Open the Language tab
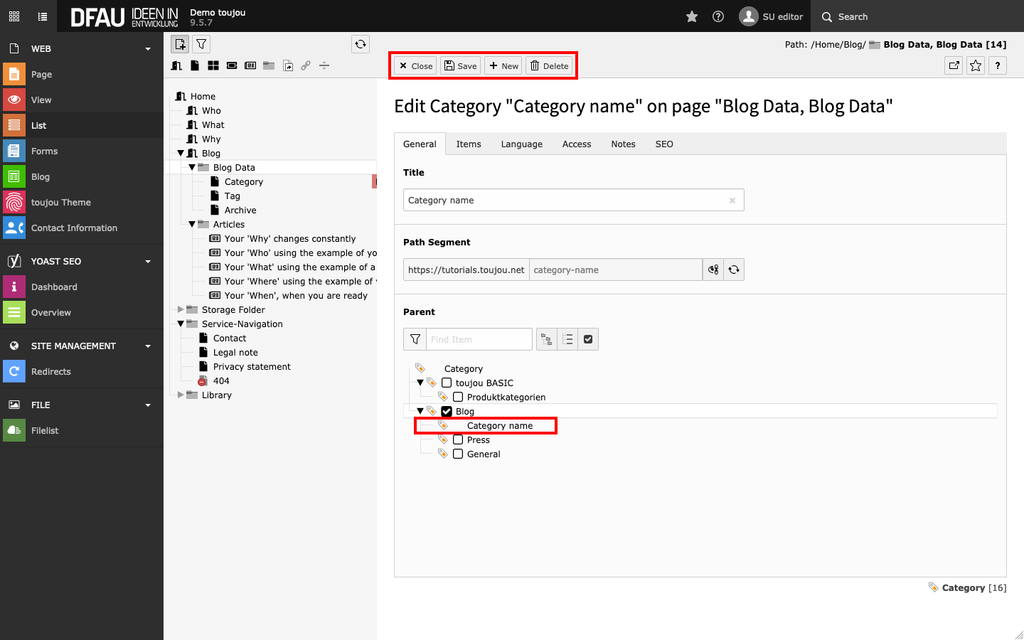Image resolution: width=1024 pixels, height=640 pixels. tap(521, 144)
